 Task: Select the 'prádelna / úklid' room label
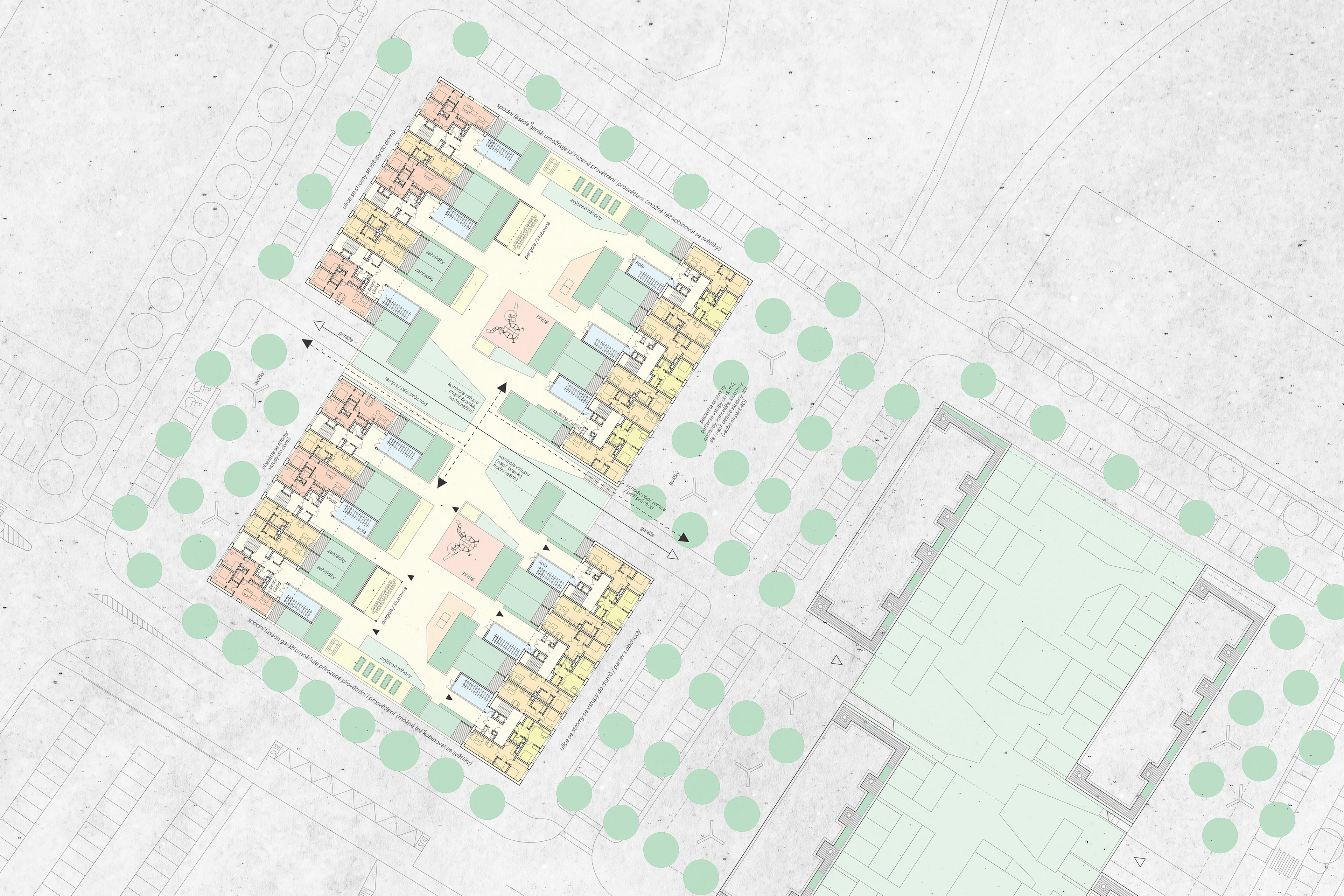click(x=566, y=419)
